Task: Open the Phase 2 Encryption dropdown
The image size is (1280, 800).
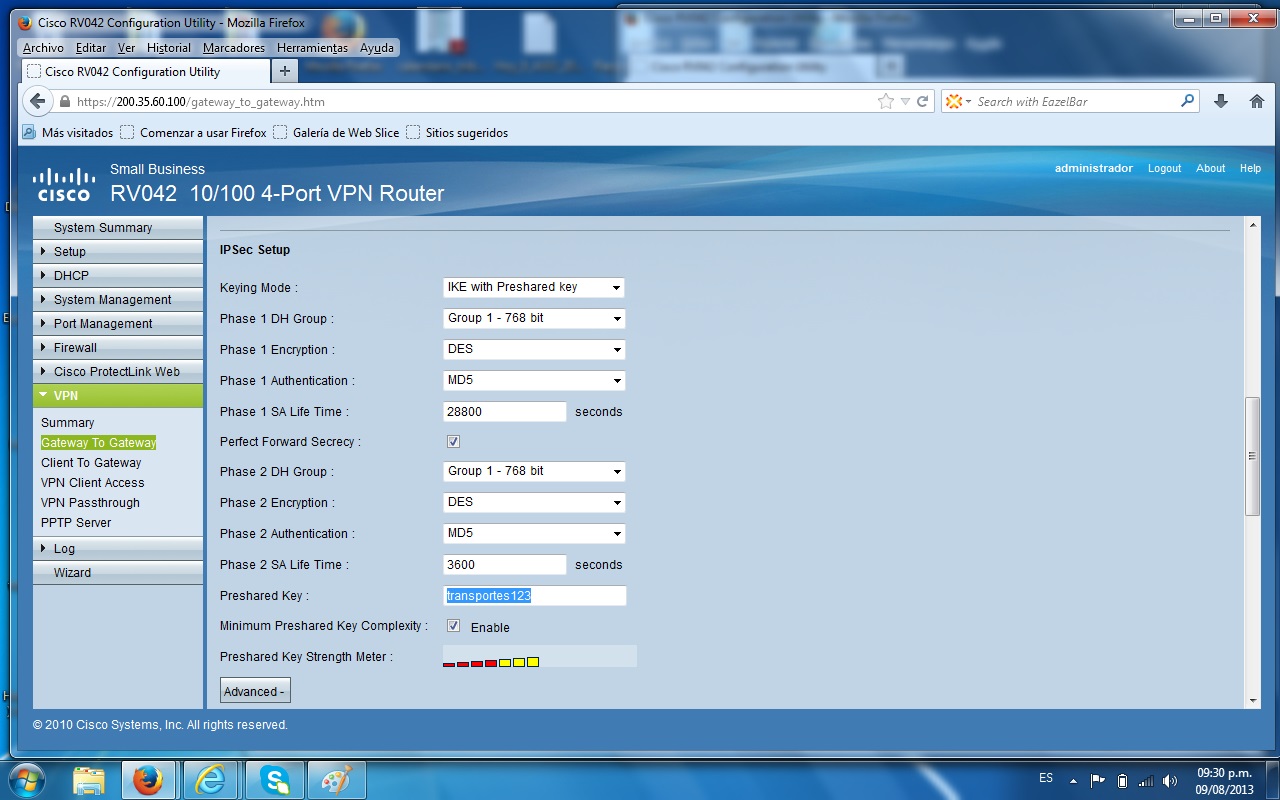Action: pyautogui.click(x=534, y=502)
